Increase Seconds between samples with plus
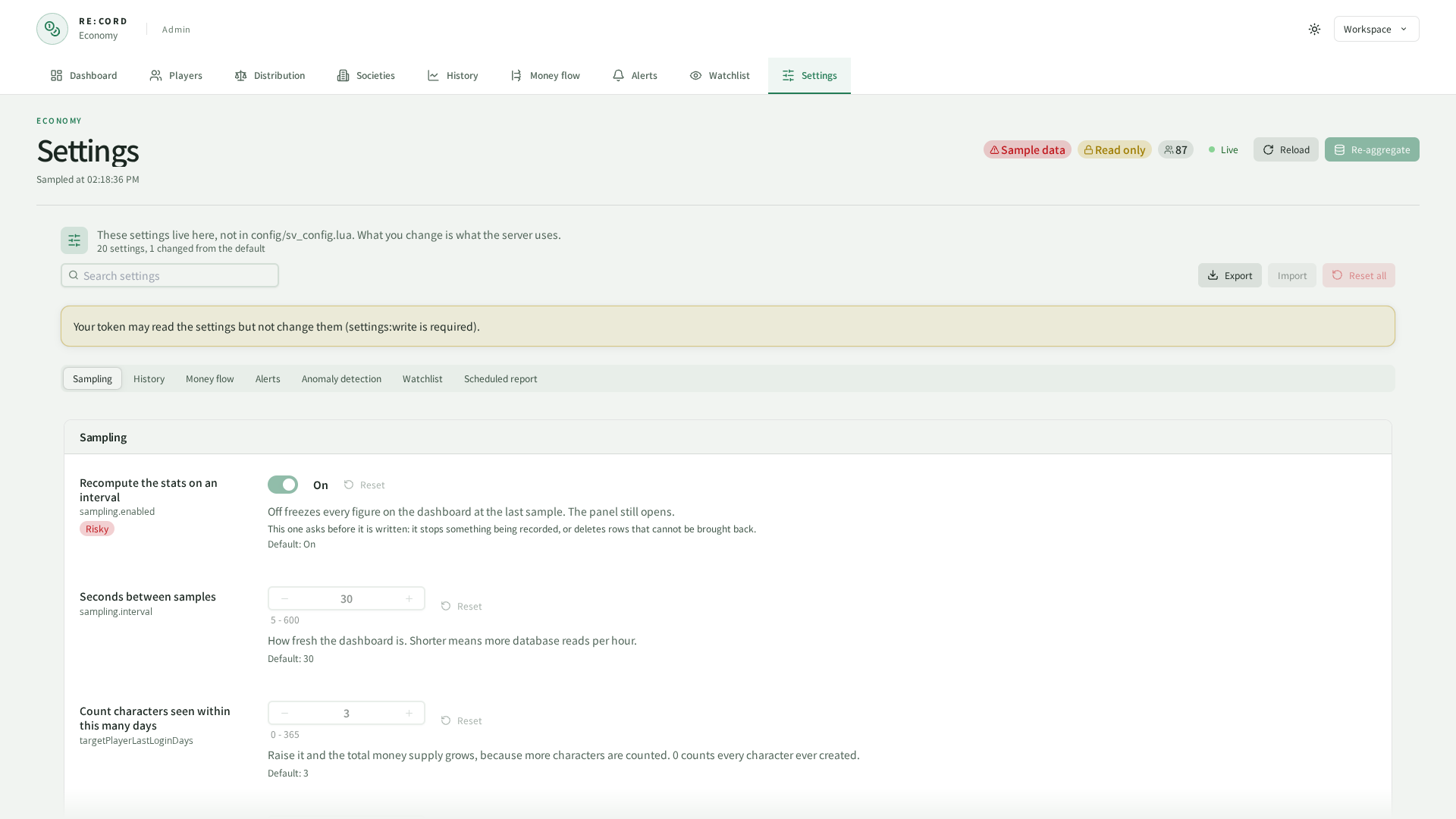This screenshot has width=1456, height=819. [409, 599]
